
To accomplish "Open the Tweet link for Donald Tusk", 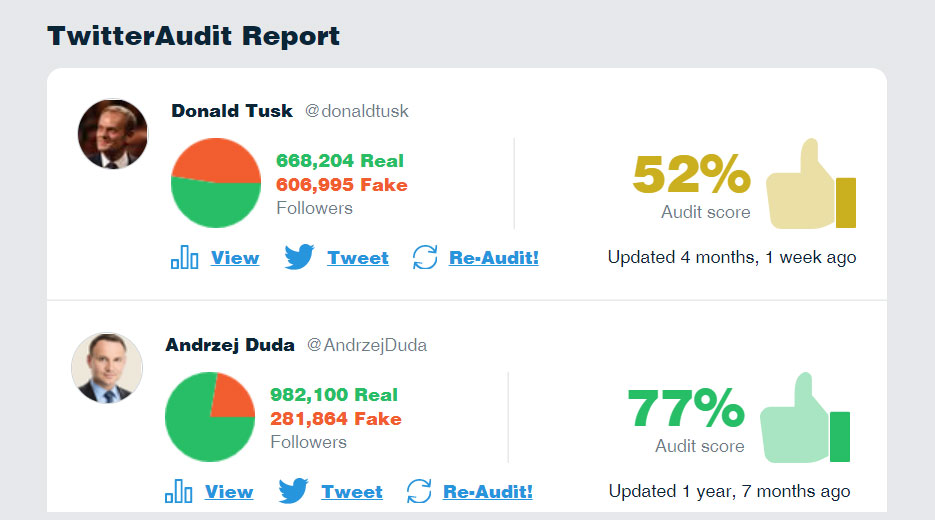I will point(358,258).
